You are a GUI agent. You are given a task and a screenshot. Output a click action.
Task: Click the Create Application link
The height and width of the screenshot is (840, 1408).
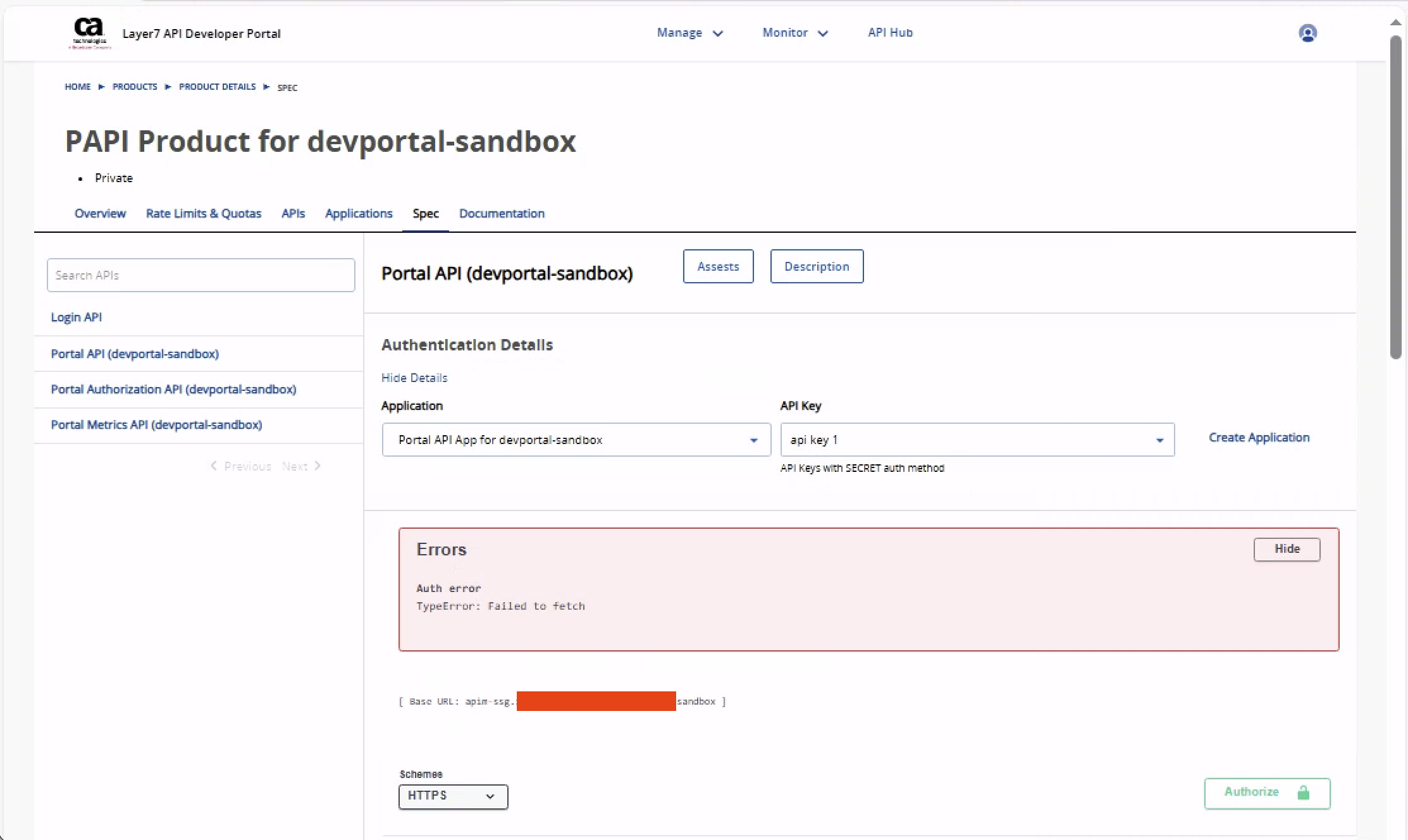(1259, 438)
